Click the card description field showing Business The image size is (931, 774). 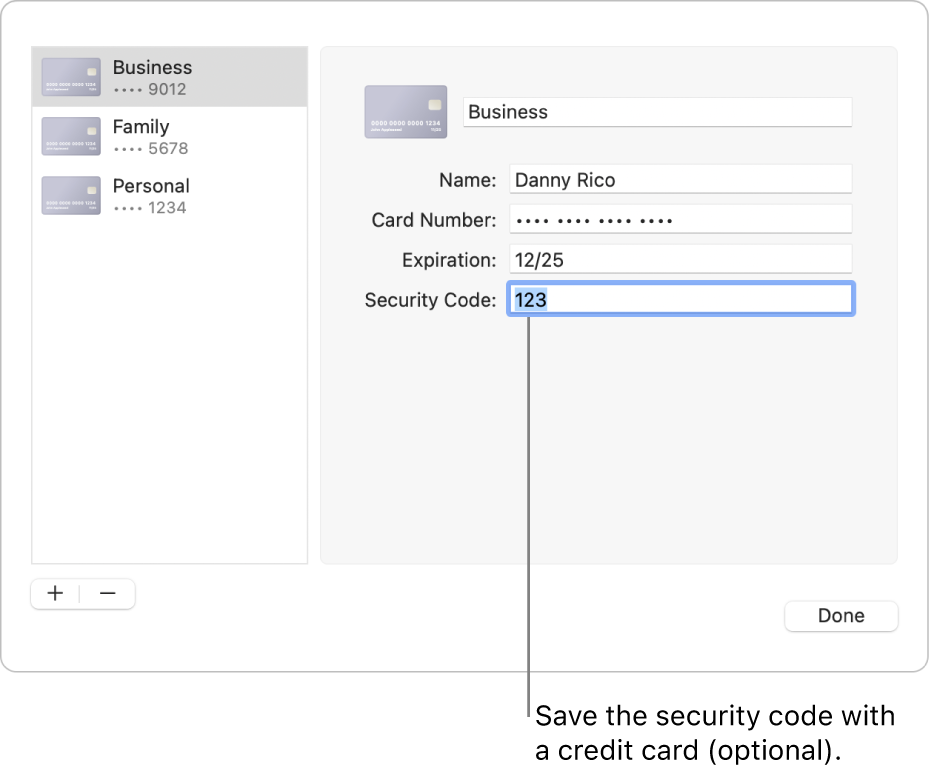[657, 112]
